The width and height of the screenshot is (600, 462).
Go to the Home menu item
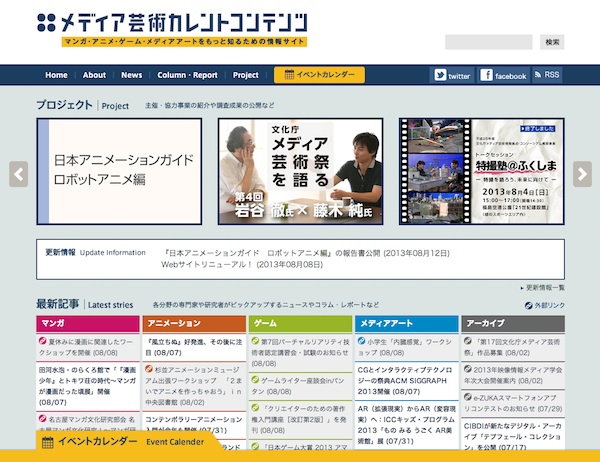(56, 75)
